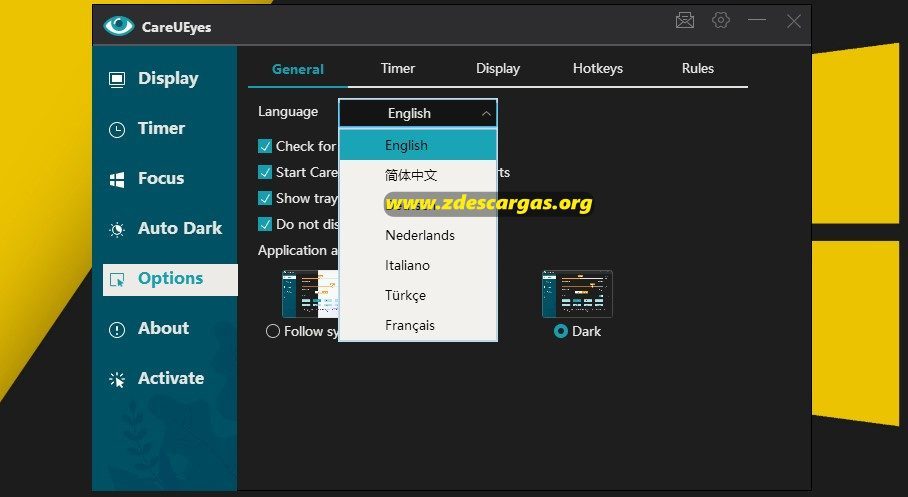Open the Rules tab
Image resolution: width=908 pixels, height=497 pixels.
click(698, 68)
